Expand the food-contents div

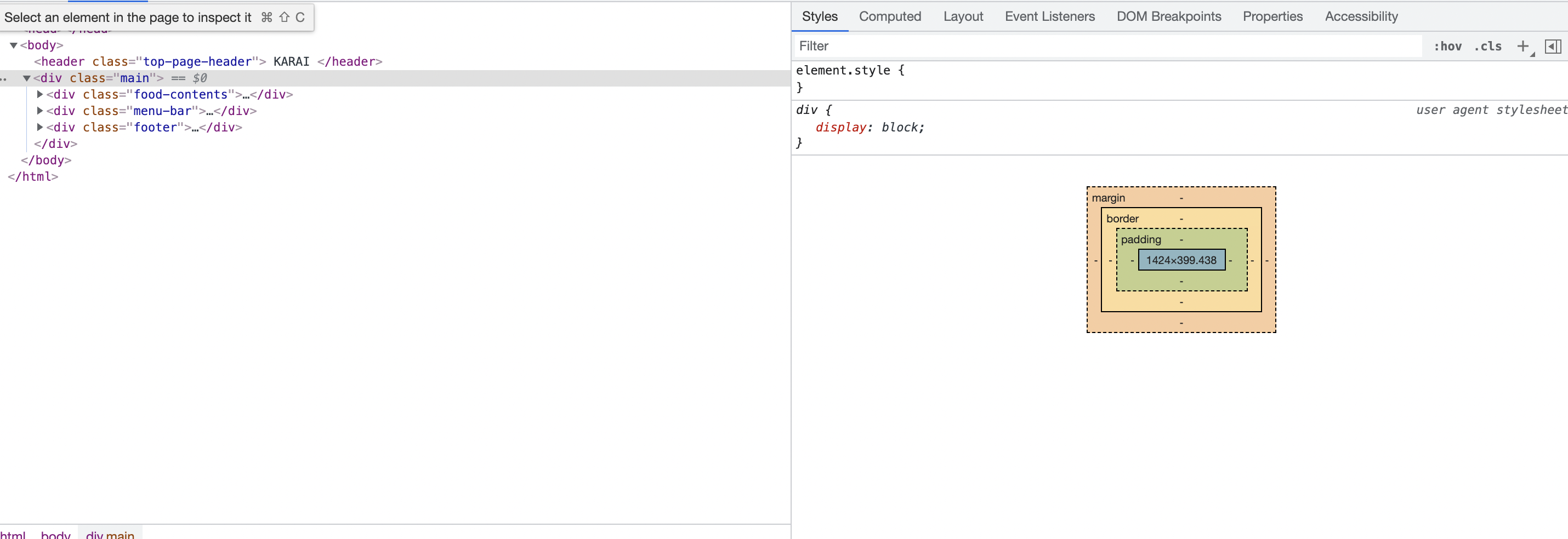tap(40, 94)
